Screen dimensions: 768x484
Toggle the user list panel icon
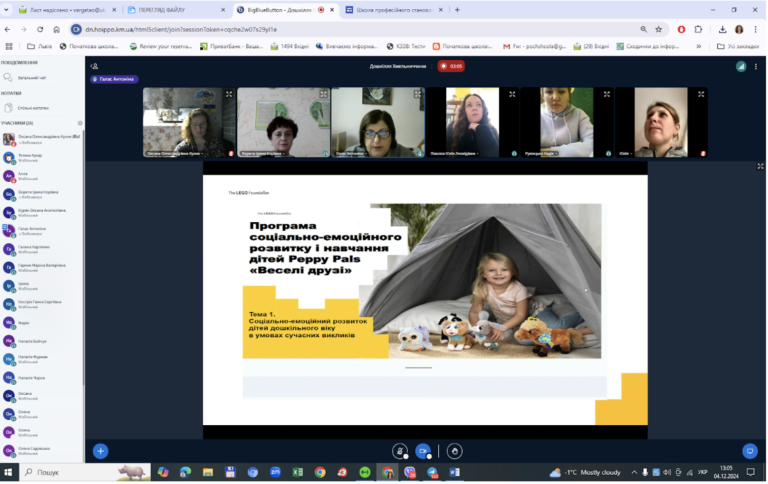tap(94, 66)
